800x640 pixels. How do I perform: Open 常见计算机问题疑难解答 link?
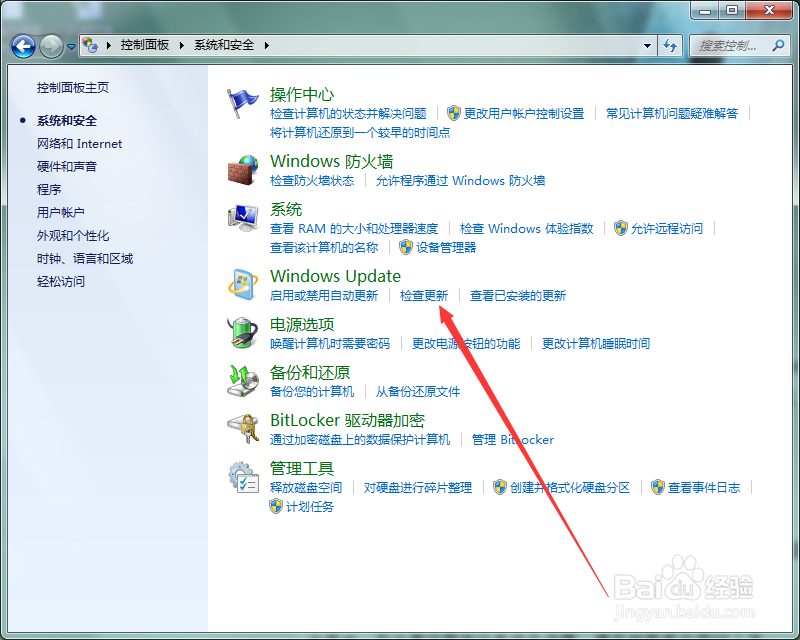tap(672, 114)
